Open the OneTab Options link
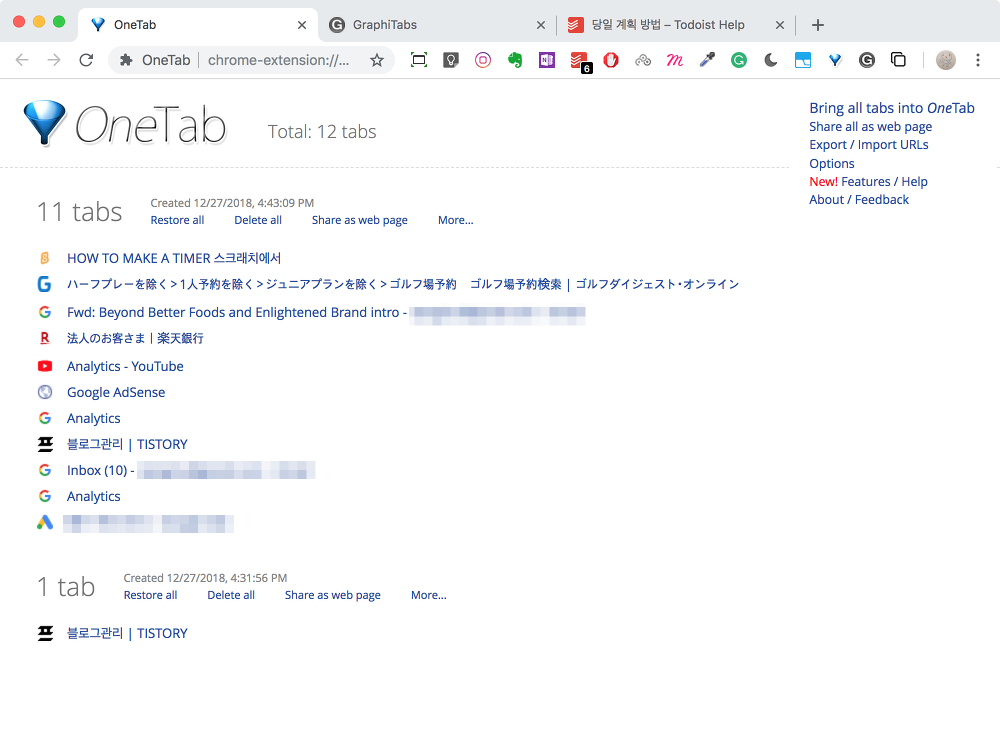The width and height of the screenshot is (1000, 750). (x=832, y=163)
